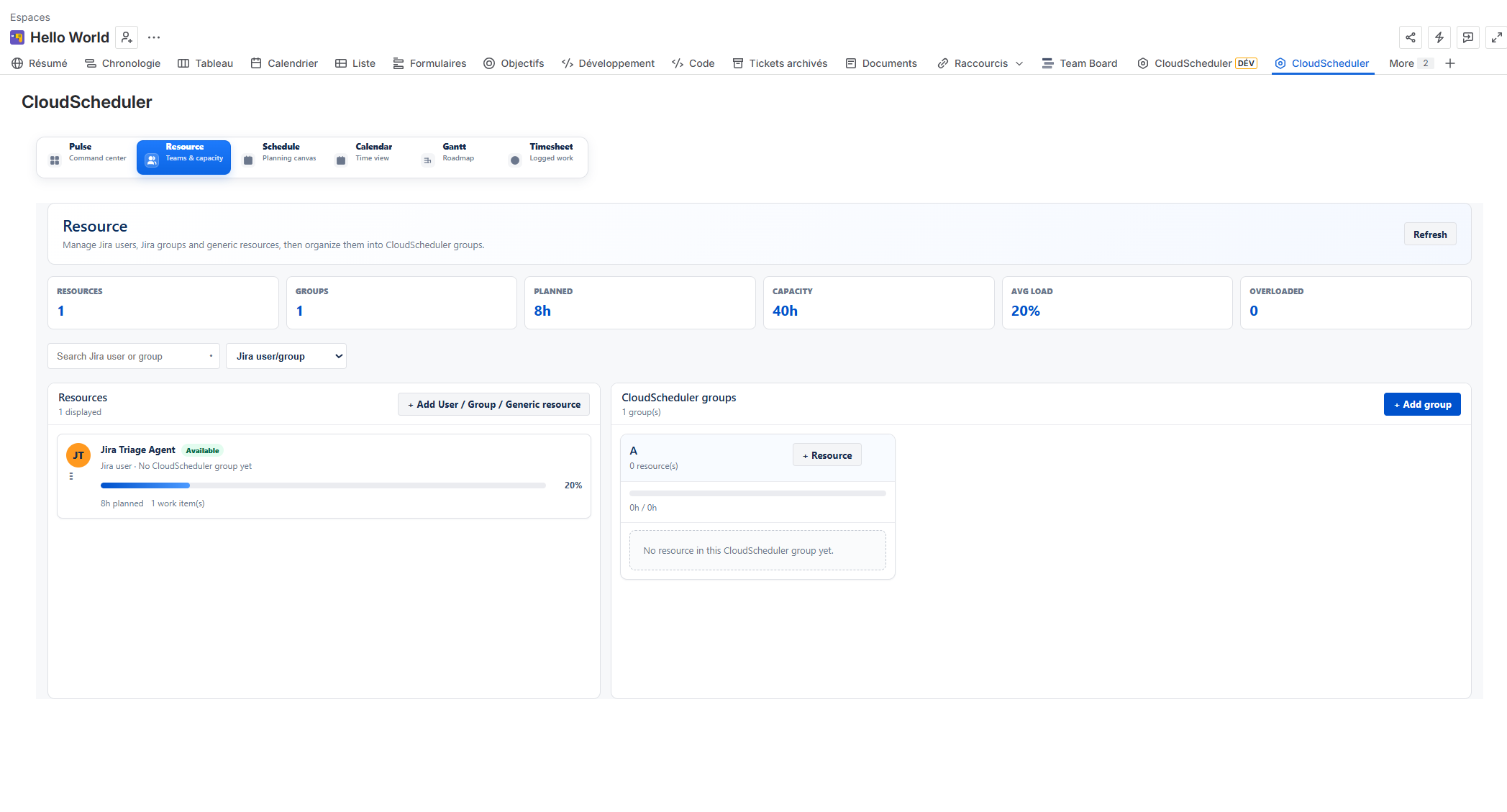Screen dimensions: 1507x812
Task: Select the active CloudScheduler tab
Action: (1322, 63)
